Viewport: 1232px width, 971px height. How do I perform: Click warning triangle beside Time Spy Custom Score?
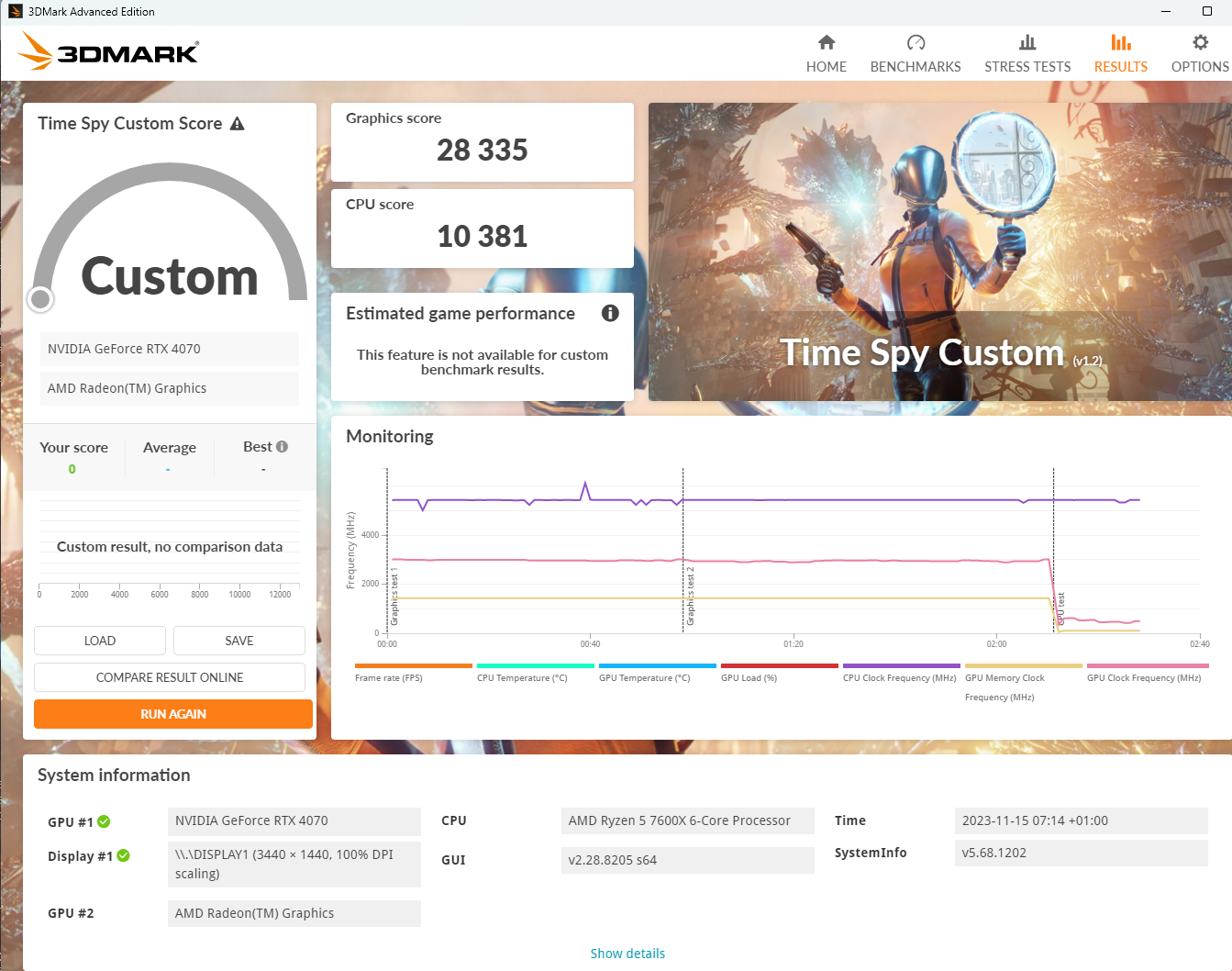pos(238,124)
